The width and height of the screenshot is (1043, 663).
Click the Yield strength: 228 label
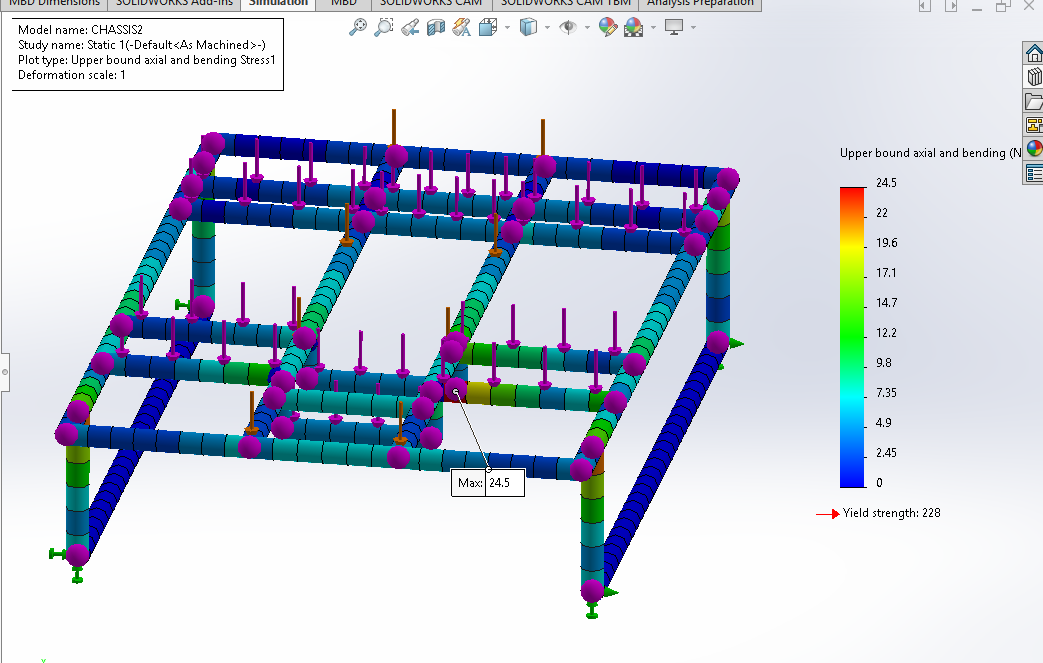(891, 513)
